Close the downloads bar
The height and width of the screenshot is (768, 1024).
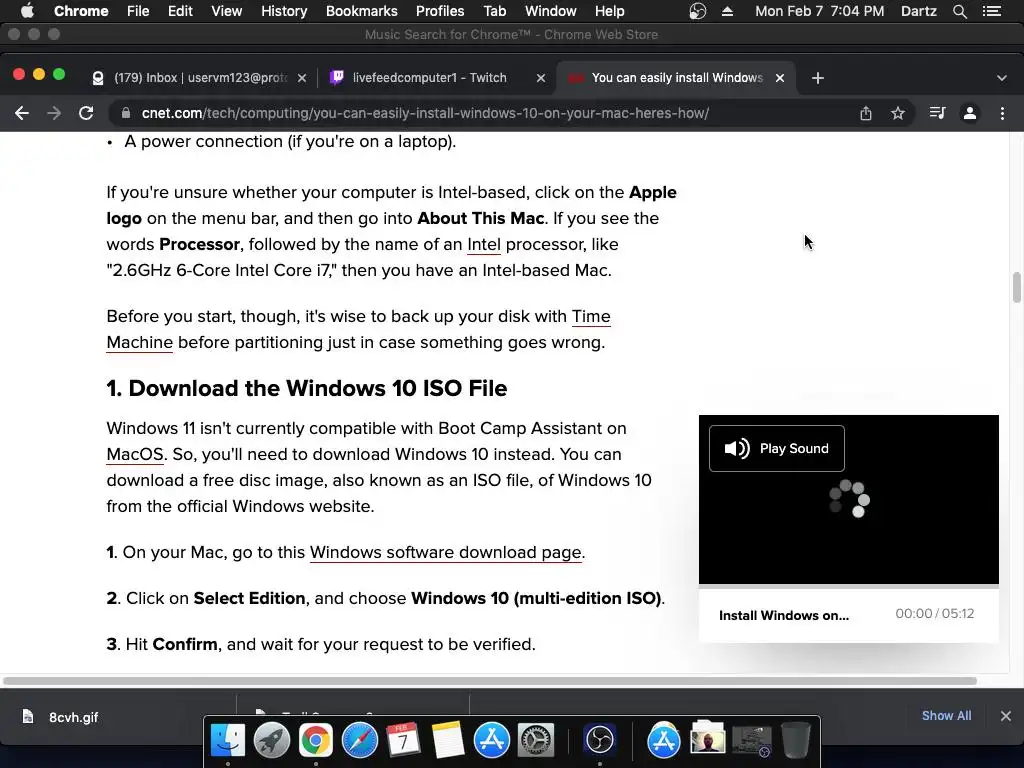point(1006,716)
